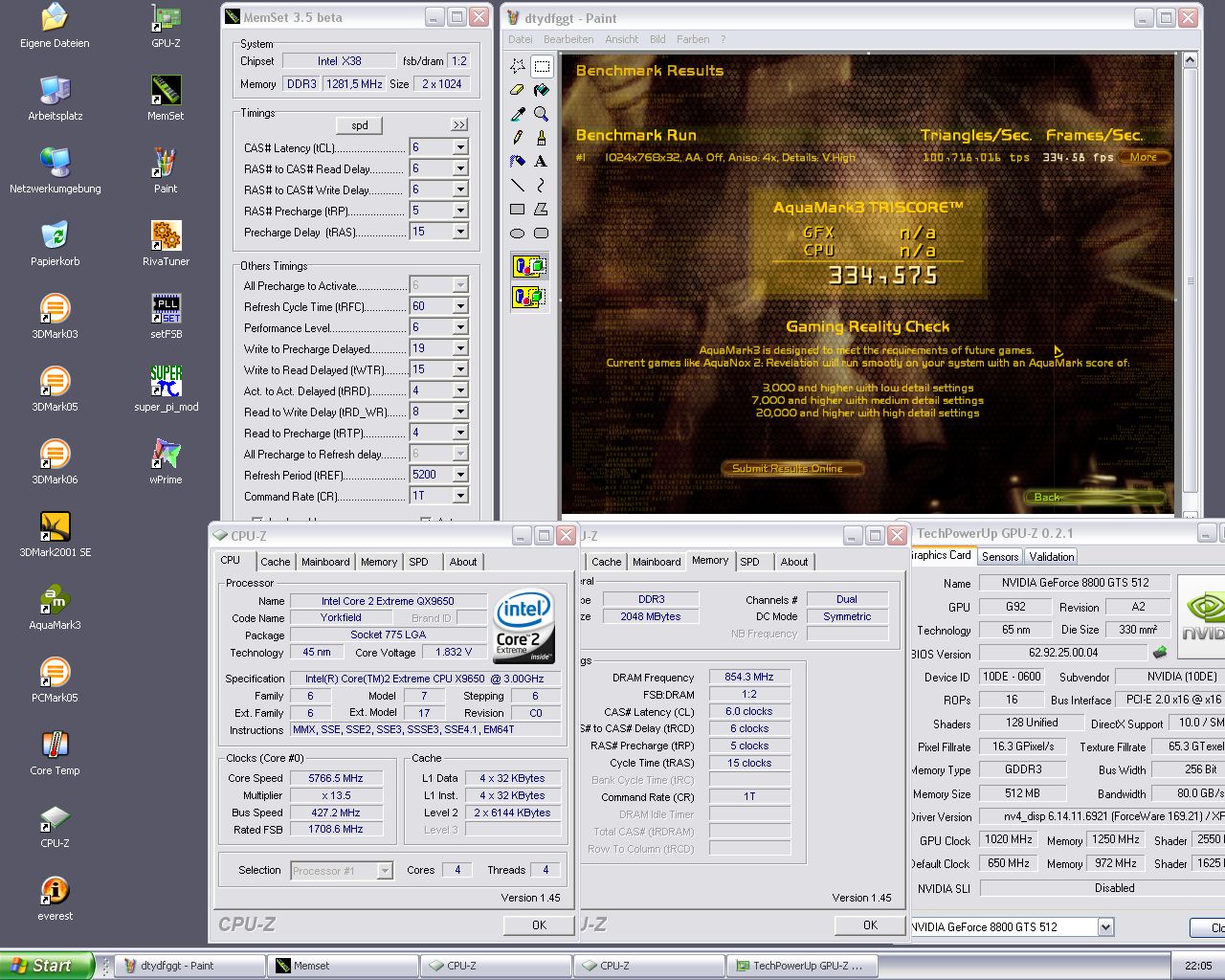The image size is (1225, 980).
Task: Select the Free-Form Select tool in Paint
Action: click(518, 66)
